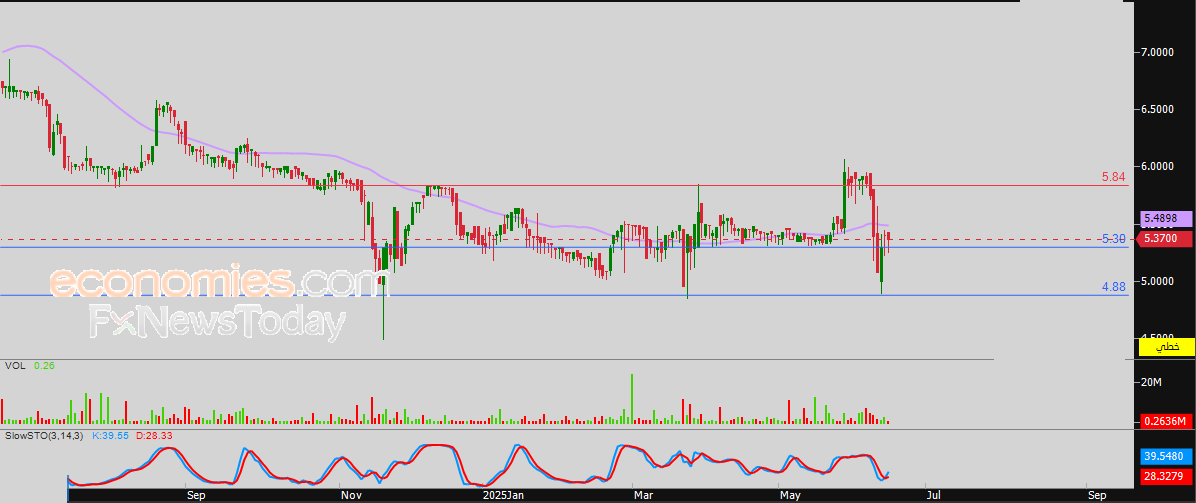Screen dimensions: 1196x503
Task: Click the tallest green volume bar
Action: pos(632,399)
